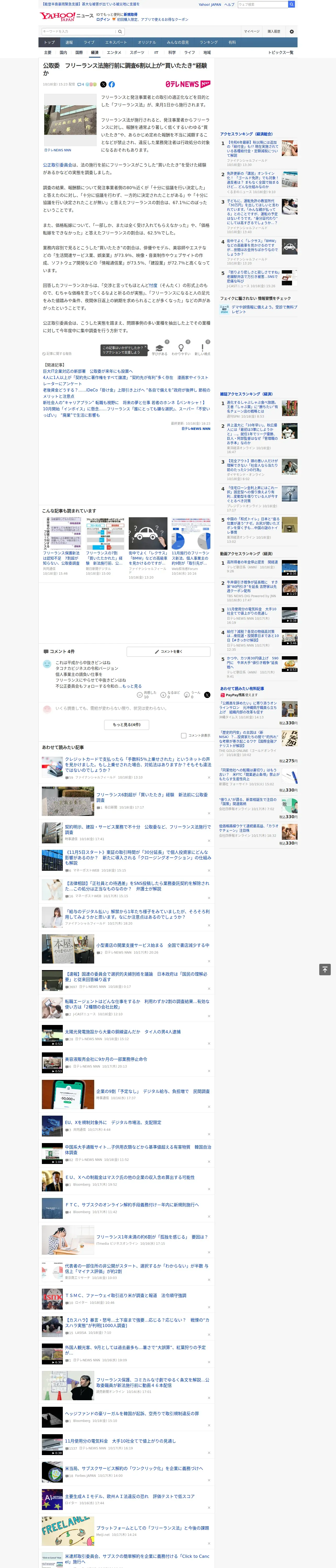This screenshot has width=336, height=1568.
Task: Open article EU、Xを規制対象外に
Action: [113, 1122]
